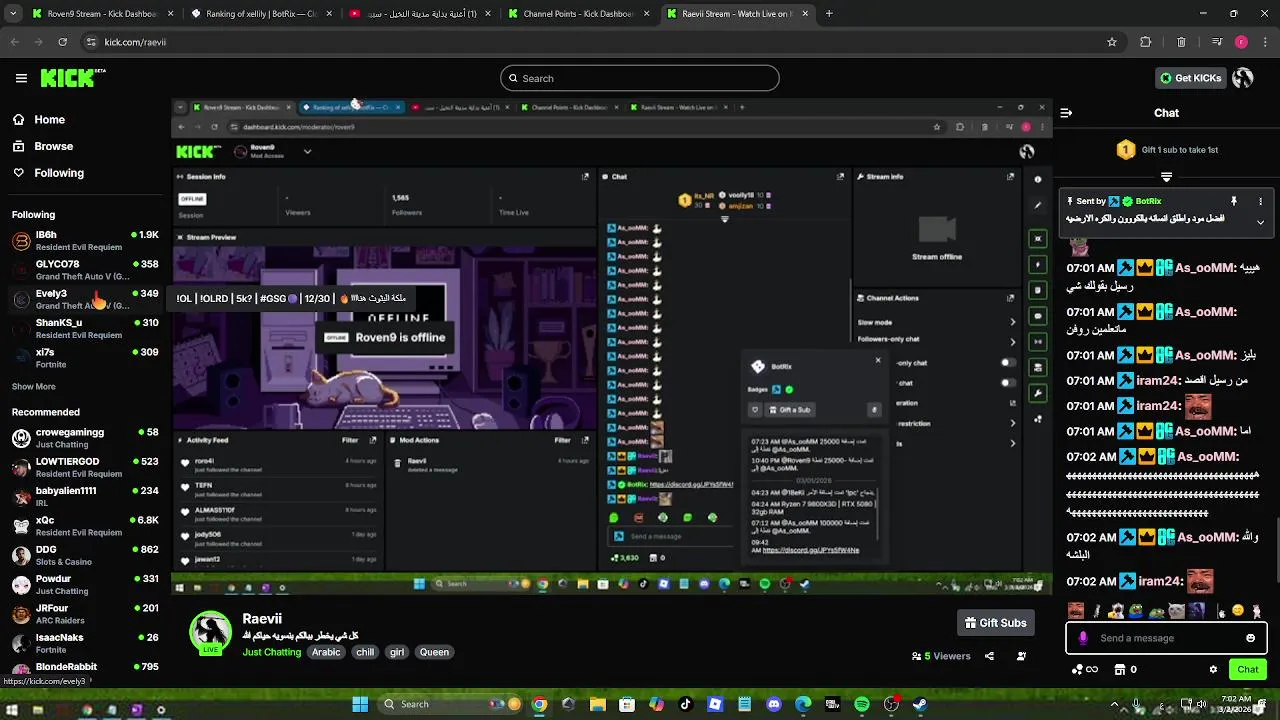Select the Queen tag
The width and height of the screenshot is (1280, 720).
(x=434, y=652)
